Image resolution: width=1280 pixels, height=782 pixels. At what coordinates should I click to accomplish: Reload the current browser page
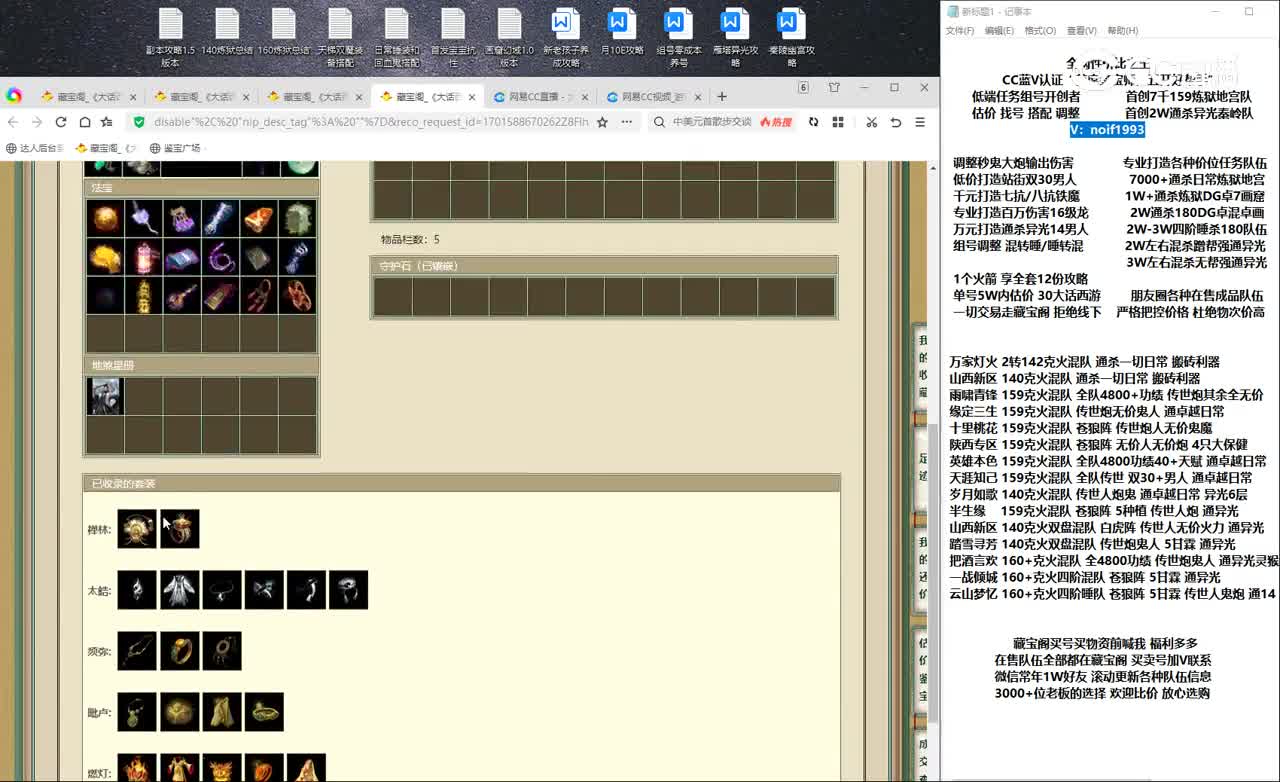coord(61,122)
